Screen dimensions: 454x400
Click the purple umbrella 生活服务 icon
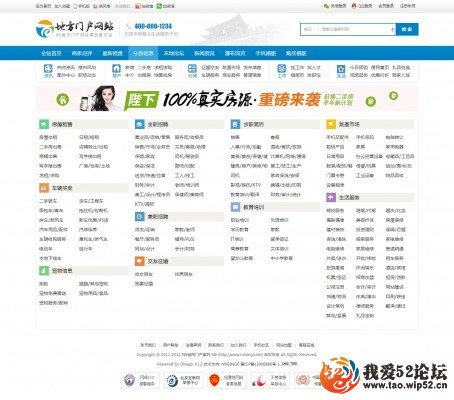pos(331,198)
